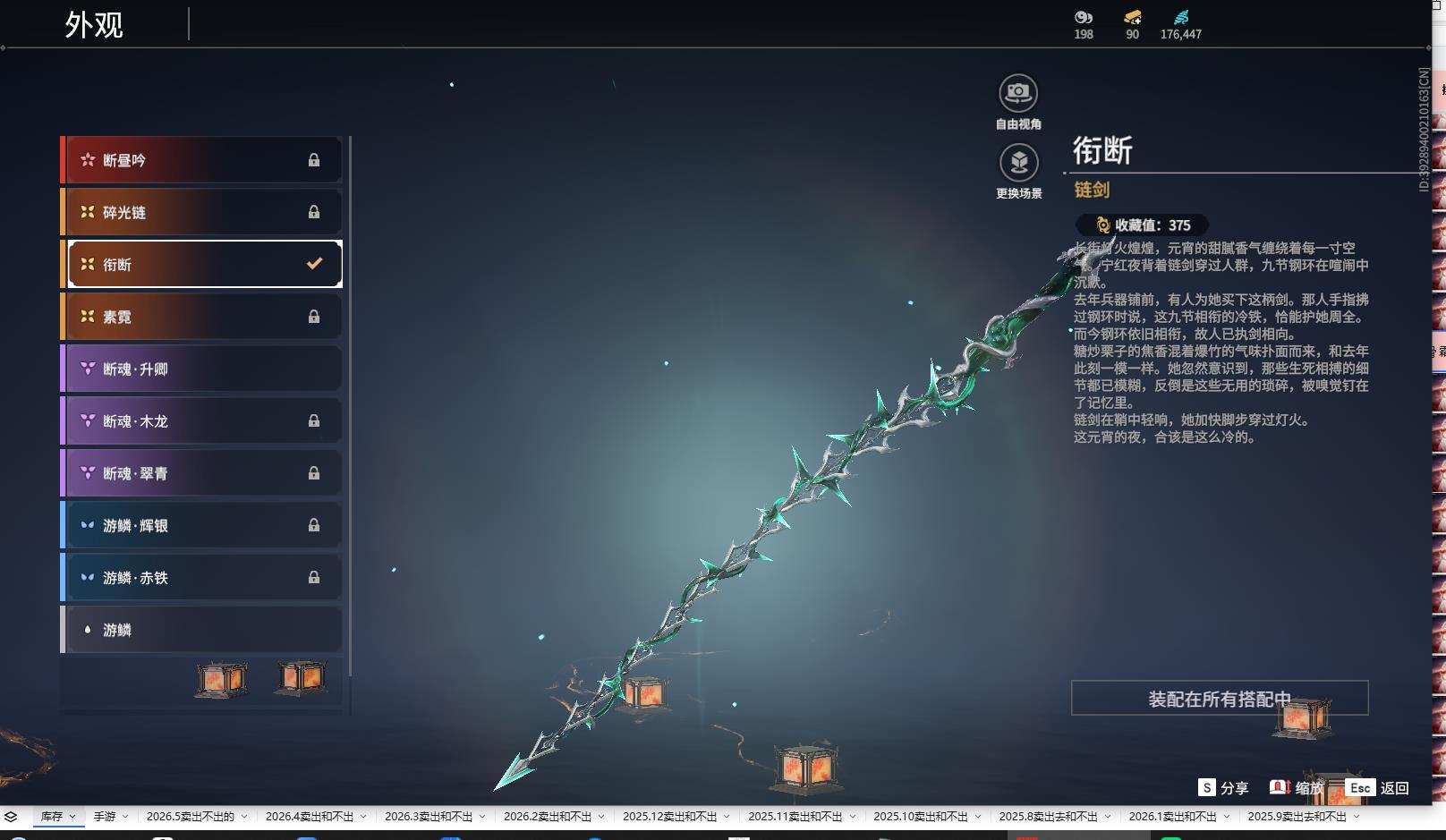Click the Esc key return icon
The height and width of the screenshot is (840, 1446).
(1360, 787)
